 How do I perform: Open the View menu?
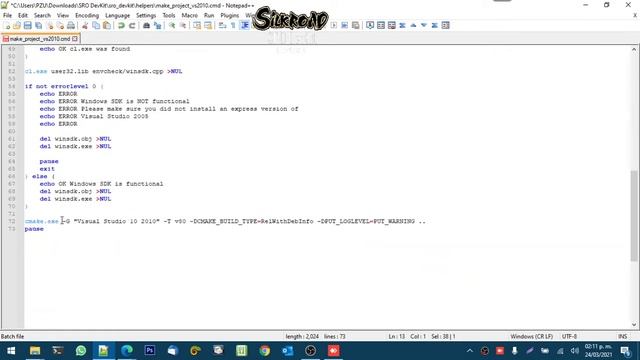coord(62,15)
